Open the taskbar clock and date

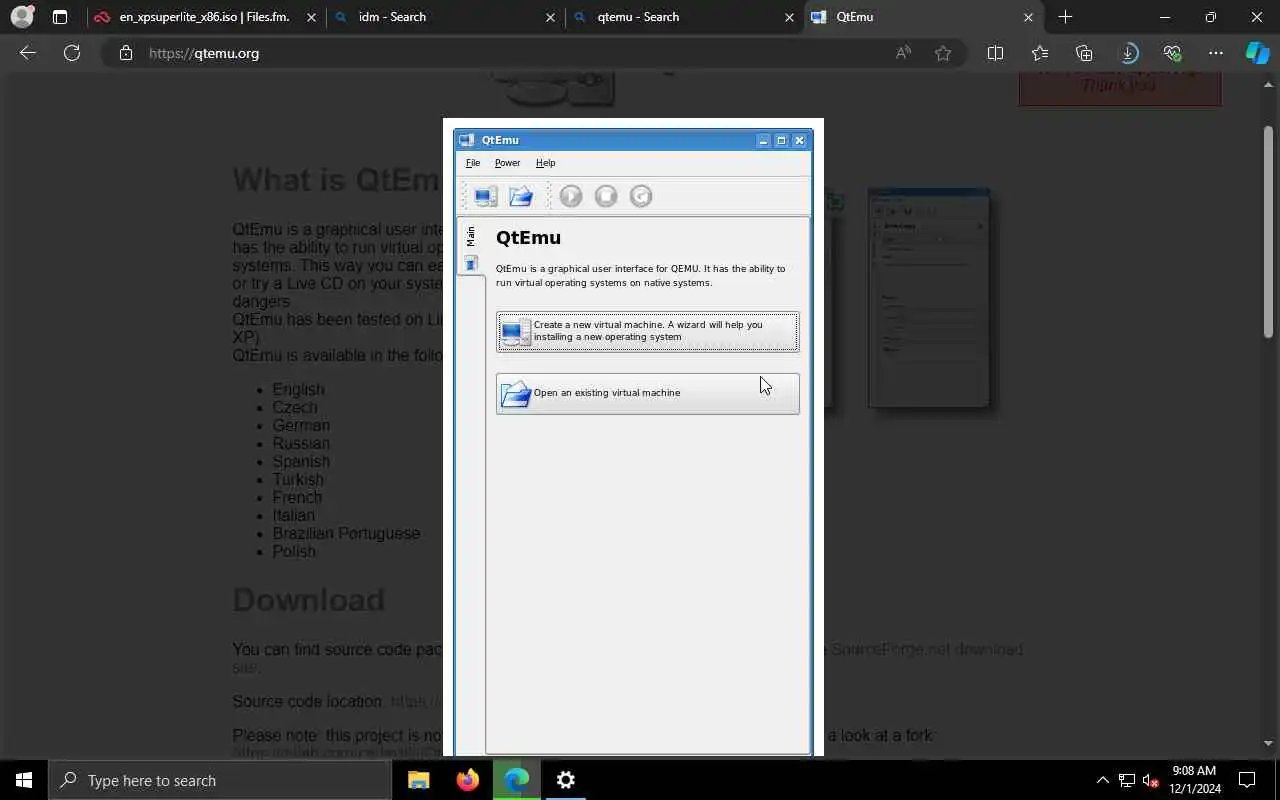[x=1195, y=780]
